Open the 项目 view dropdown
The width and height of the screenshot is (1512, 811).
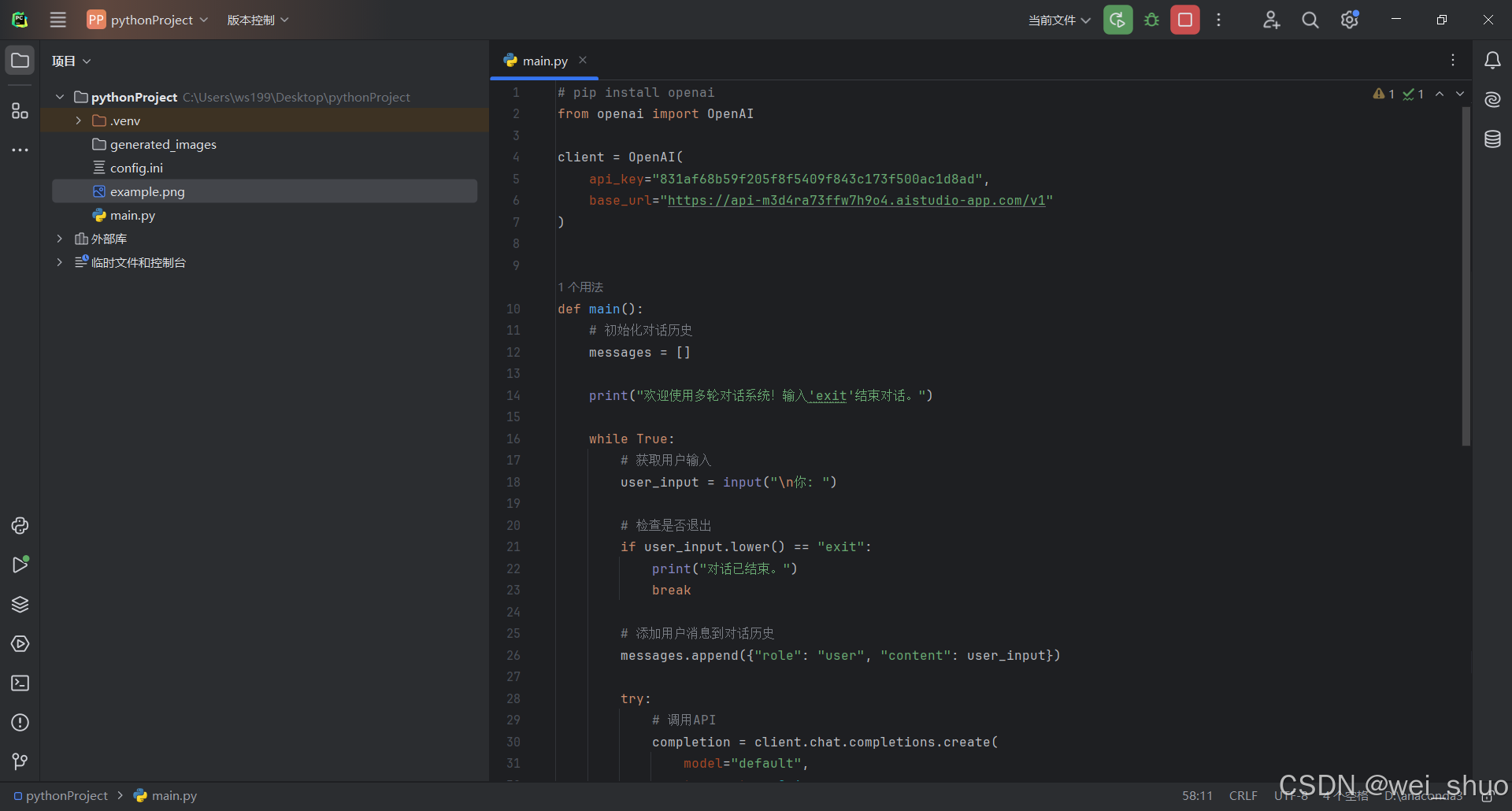(71, 61)
